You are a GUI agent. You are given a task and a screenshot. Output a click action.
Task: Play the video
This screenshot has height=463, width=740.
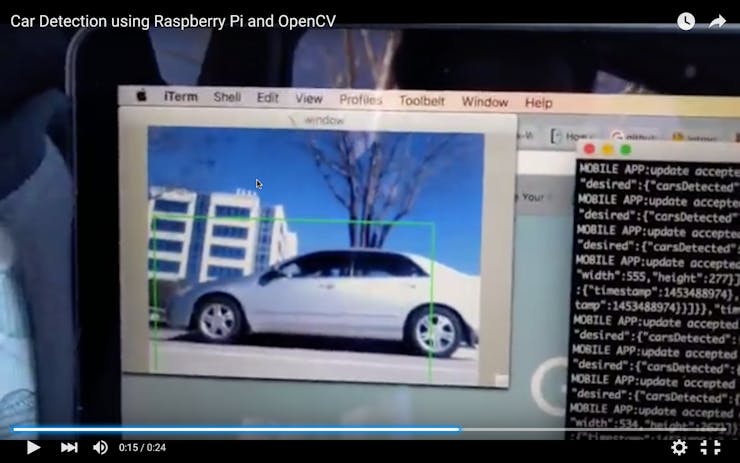(33, 447)
